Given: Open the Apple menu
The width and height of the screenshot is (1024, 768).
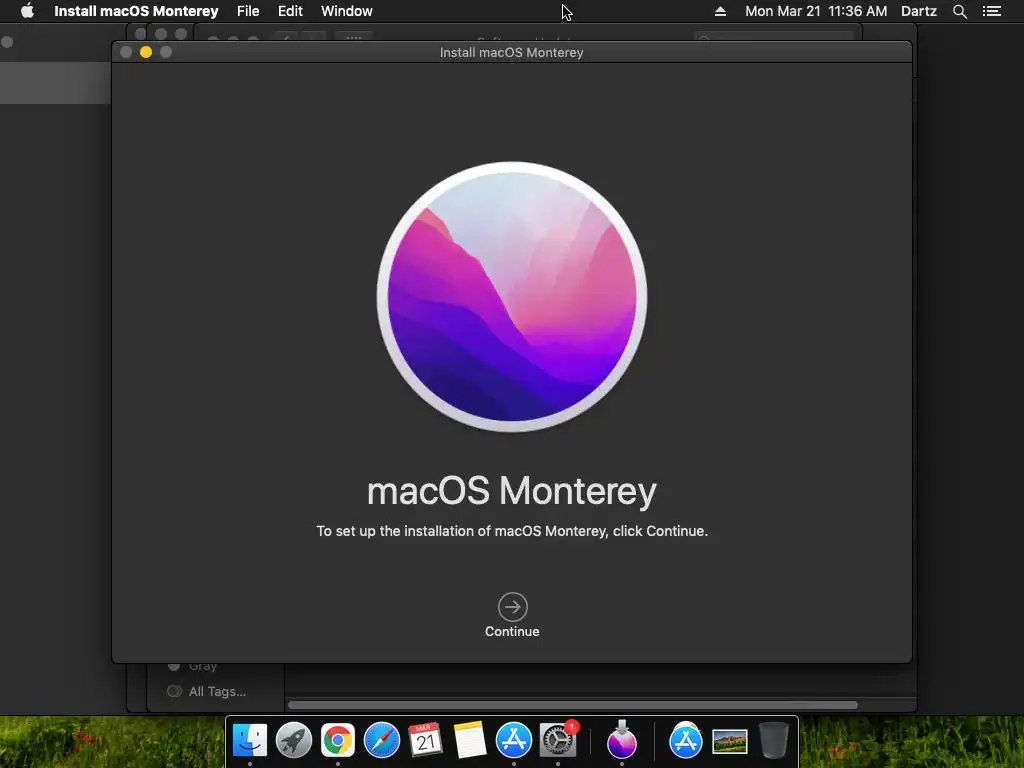Looking at the screenshot, I should pyautogui.click(x=27, y=11).
